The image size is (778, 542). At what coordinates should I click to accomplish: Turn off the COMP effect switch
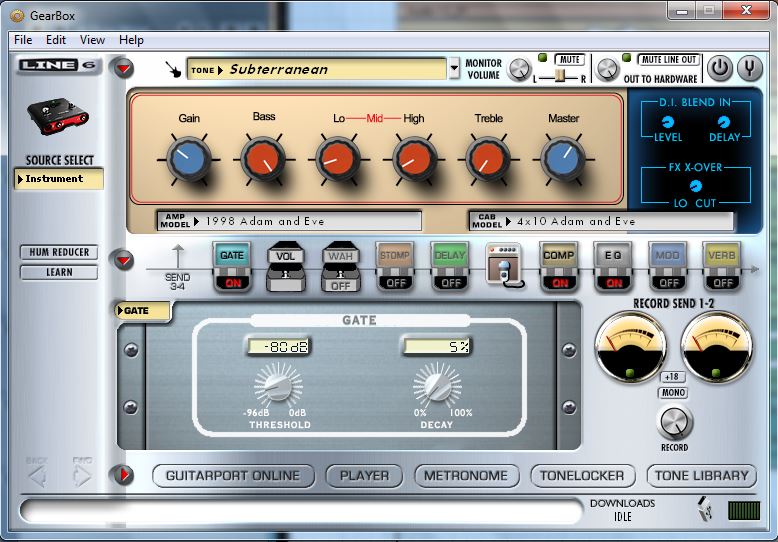(x=559, y=282)
